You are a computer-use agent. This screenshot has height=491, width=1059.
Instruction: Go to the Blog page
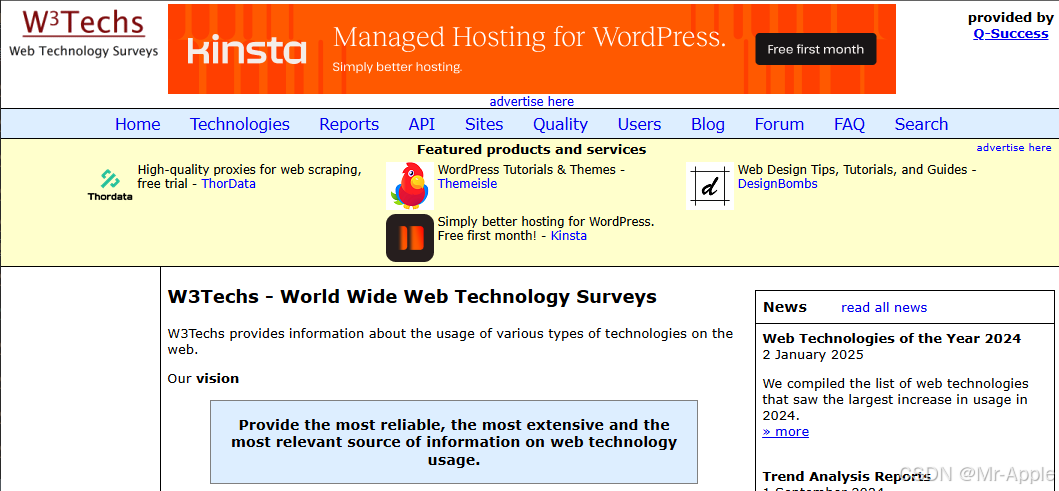click(708, 124)
